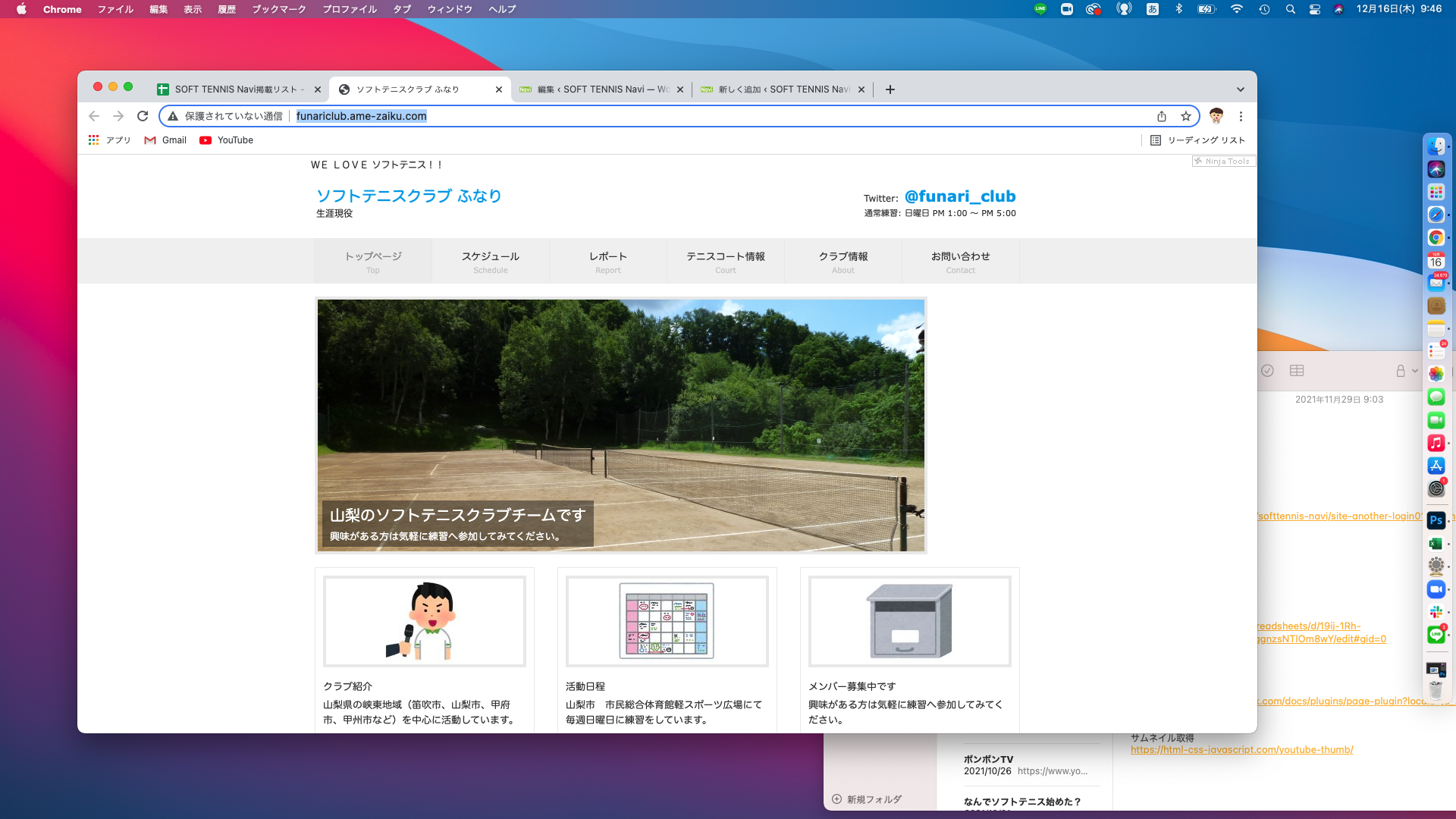Screen dimensions: 1456x819
Task: Expand the tab search chevron
Action: pos(1241,89)
